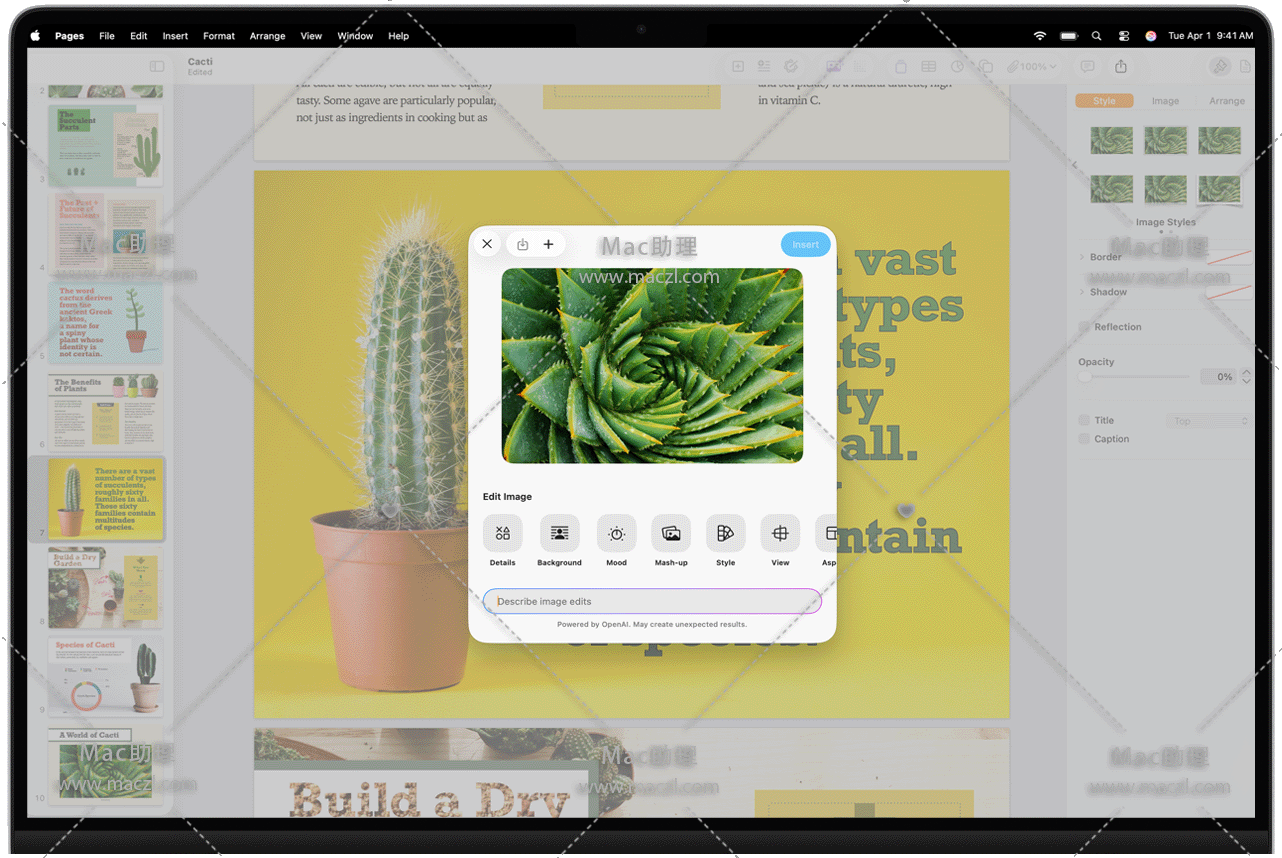Click the Opacity stepper arrows
Image resolution: width=1282 pixels, height=858 pixels.
coord(1246,377)
